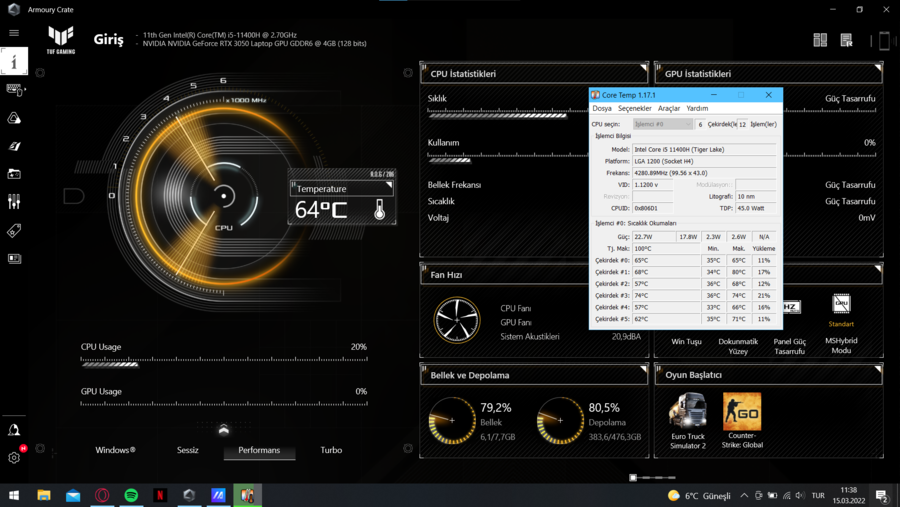900x507 pixels.
Task: Switch to Armoury Crate taskbar icon
Action: (x=189, y=495)
